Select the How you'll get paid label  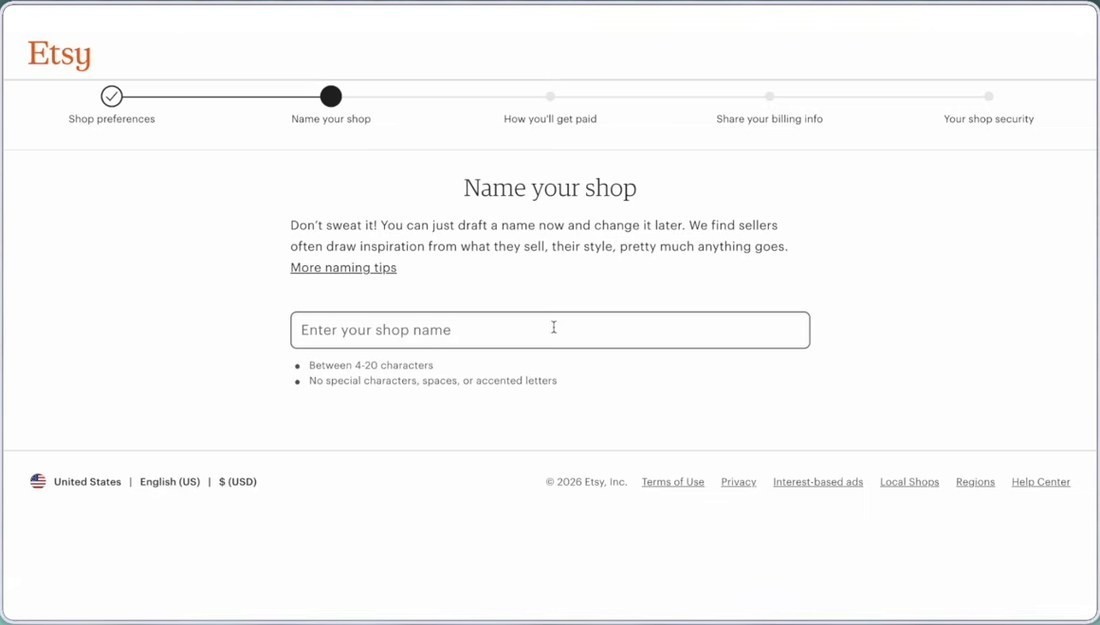click(x=550, y=119)
